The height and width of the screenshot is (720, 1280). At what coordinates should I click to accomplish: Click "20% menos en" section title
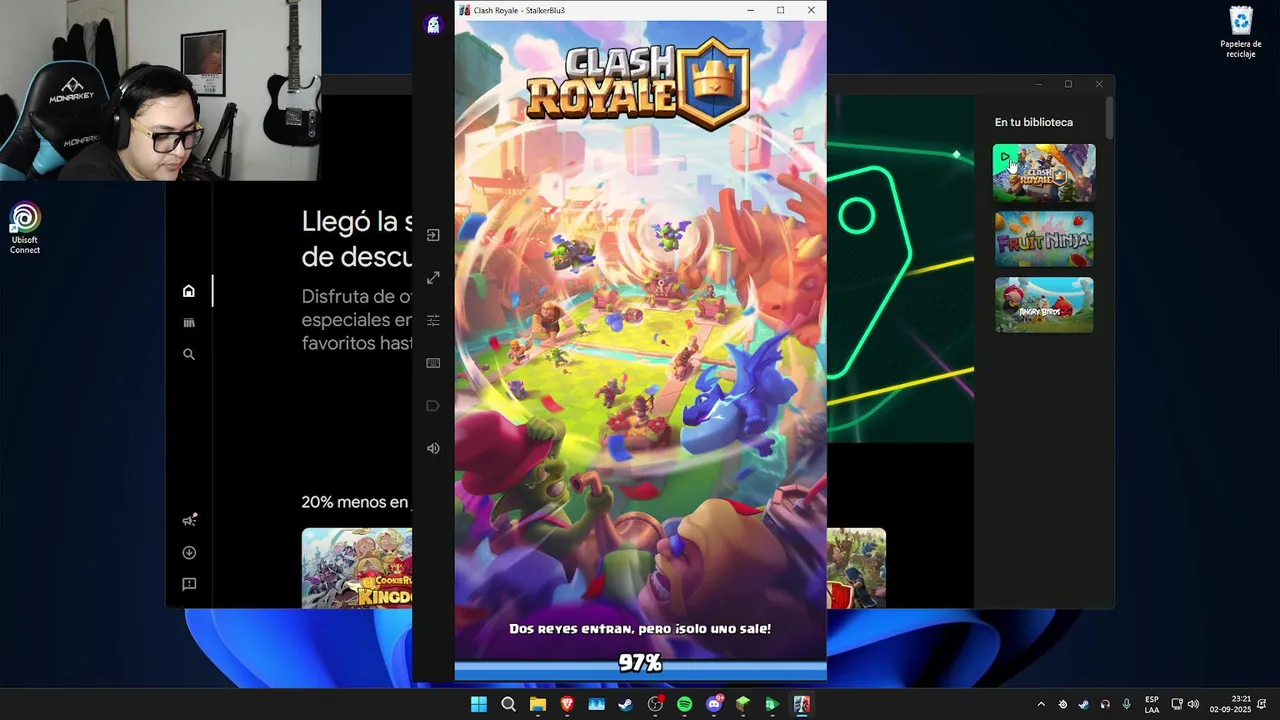[356, 502]
